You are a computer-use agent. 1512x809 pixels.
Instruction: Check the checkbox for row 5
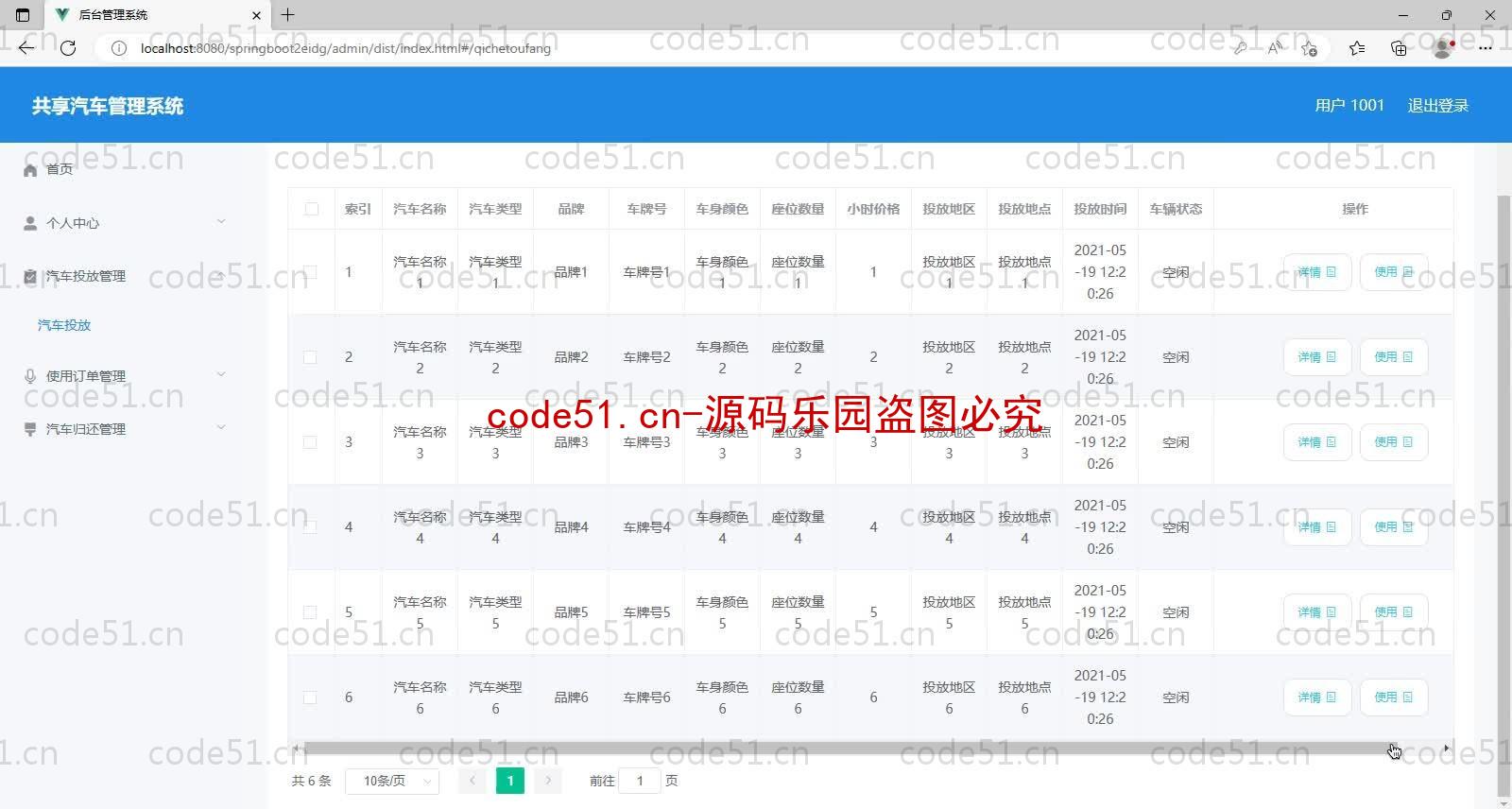310,612
